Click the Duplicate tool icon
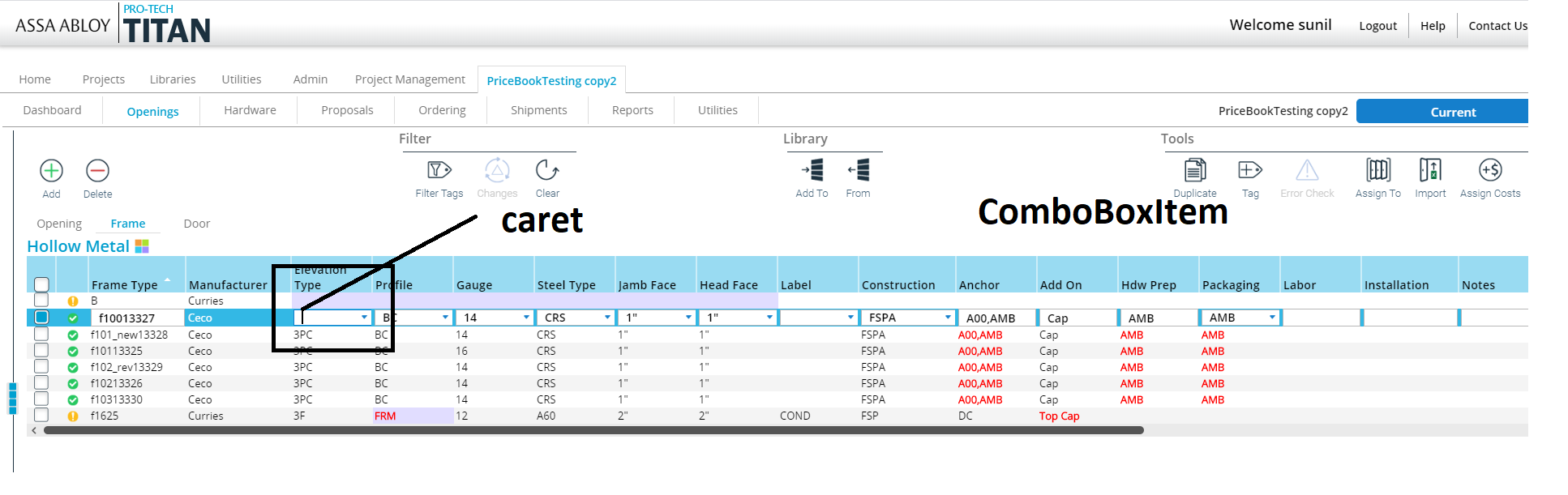1568x495 pixels. click(1194, 170)
